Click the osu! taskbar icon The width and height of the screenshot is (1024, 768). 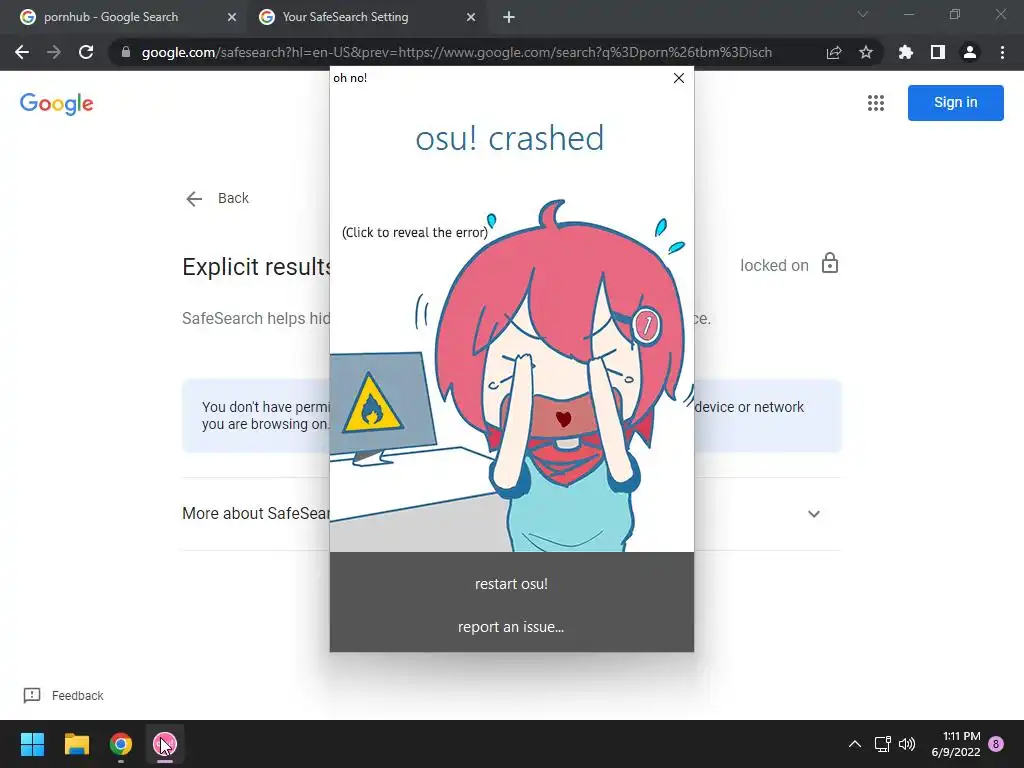tap(165, 744)
